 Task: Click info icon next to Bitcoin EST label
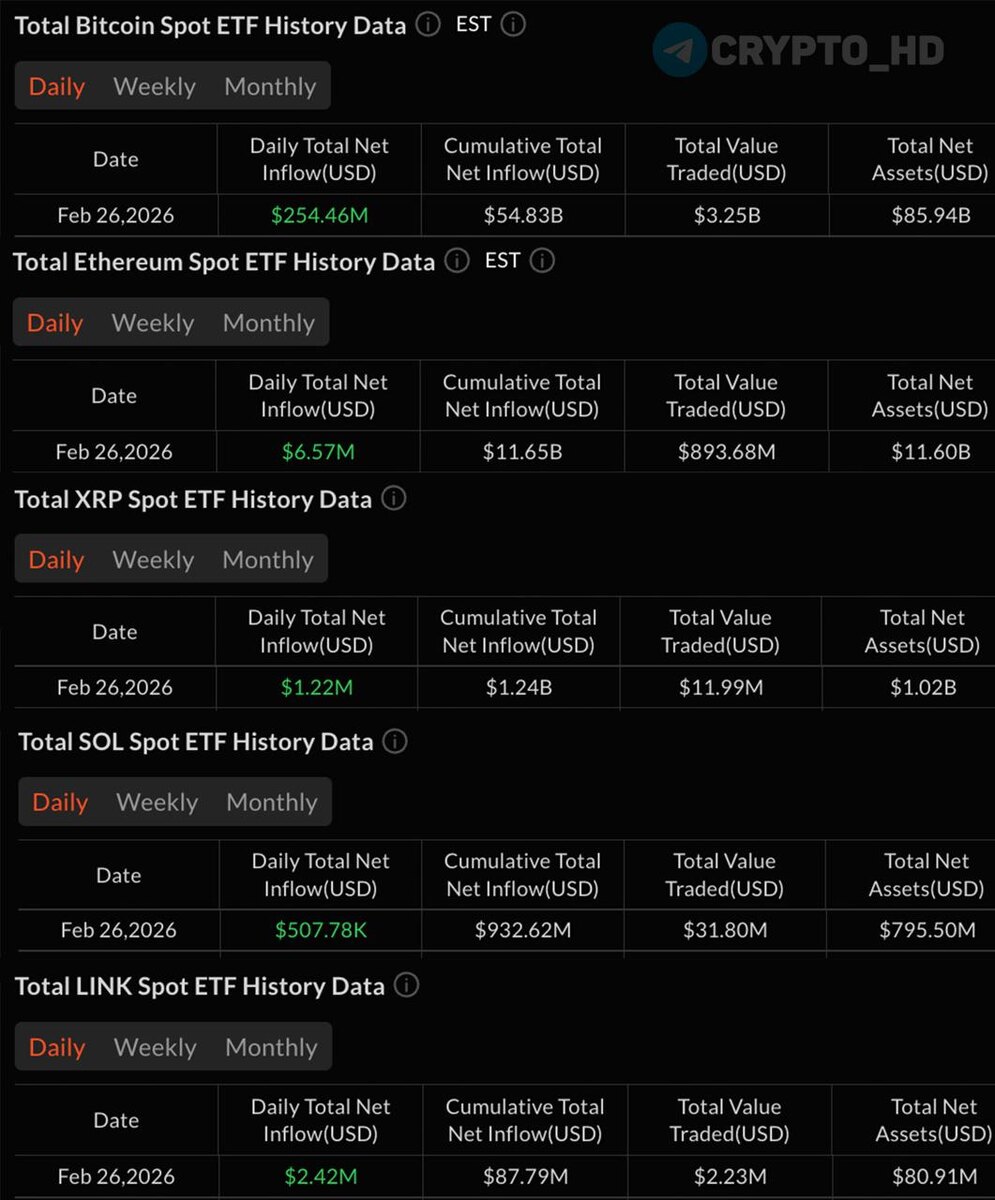pyautogui.click(x=513, y=25)
